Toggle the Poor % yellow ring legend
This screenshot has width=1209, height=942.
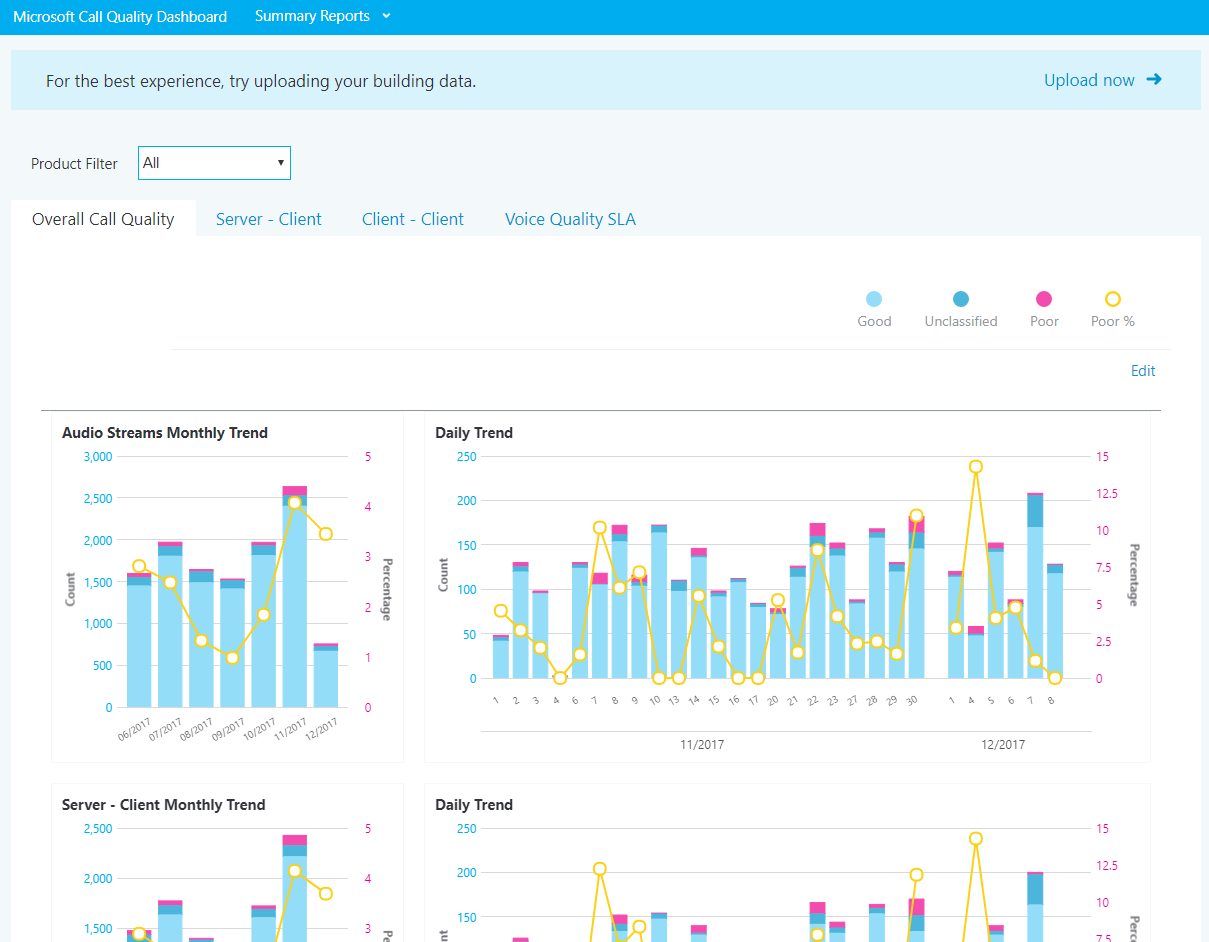(1112, 299)
